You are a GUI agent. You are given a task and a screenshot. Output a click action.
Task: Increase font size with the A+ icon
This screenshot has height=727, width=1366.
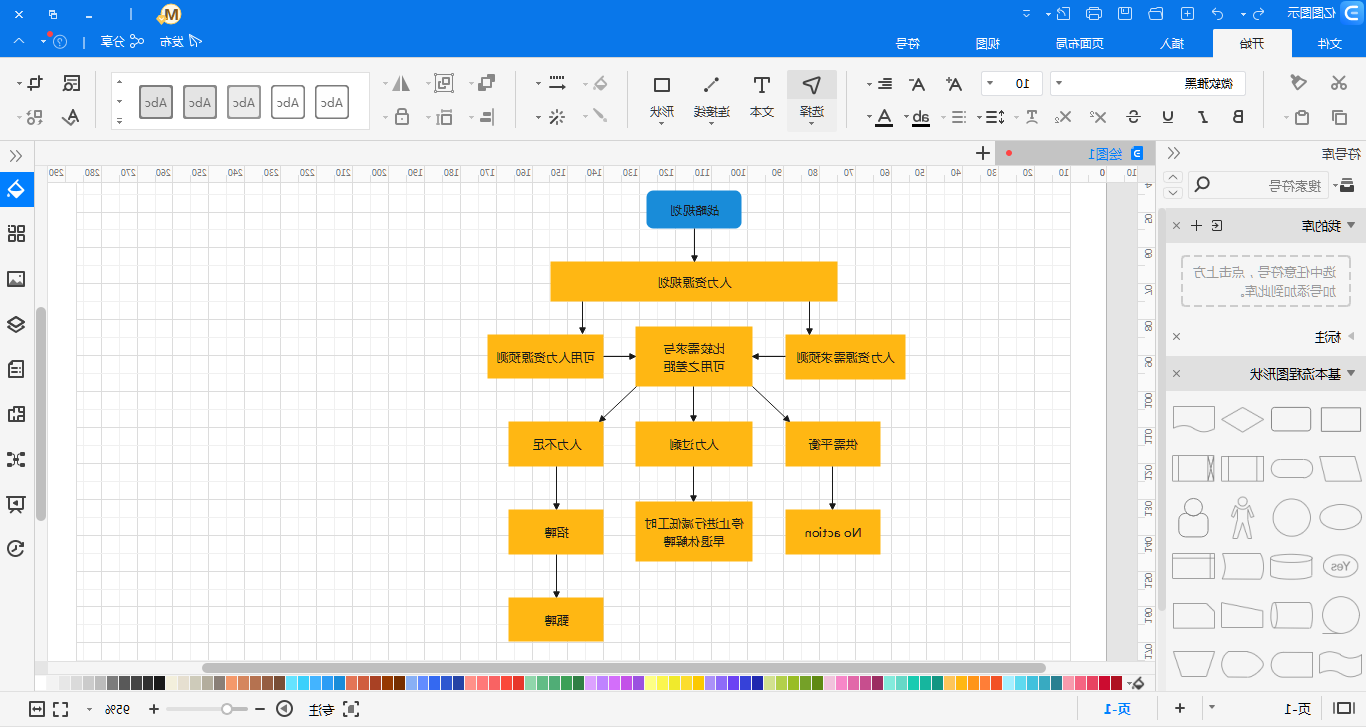click(x=955, y=84)
